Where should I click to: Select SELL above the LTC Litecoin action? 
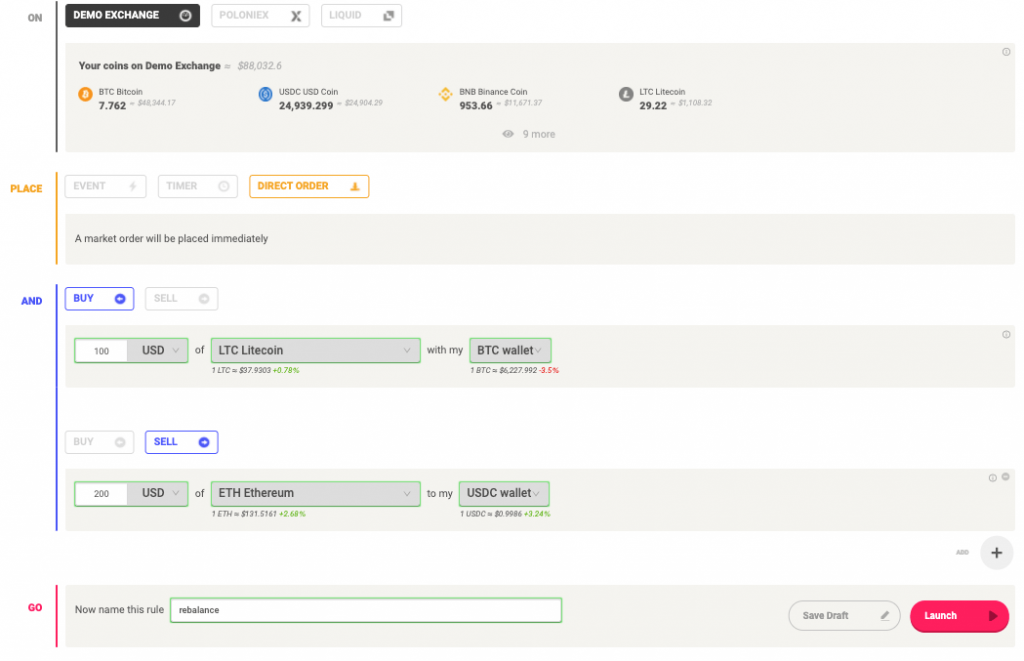pos(181,298)
